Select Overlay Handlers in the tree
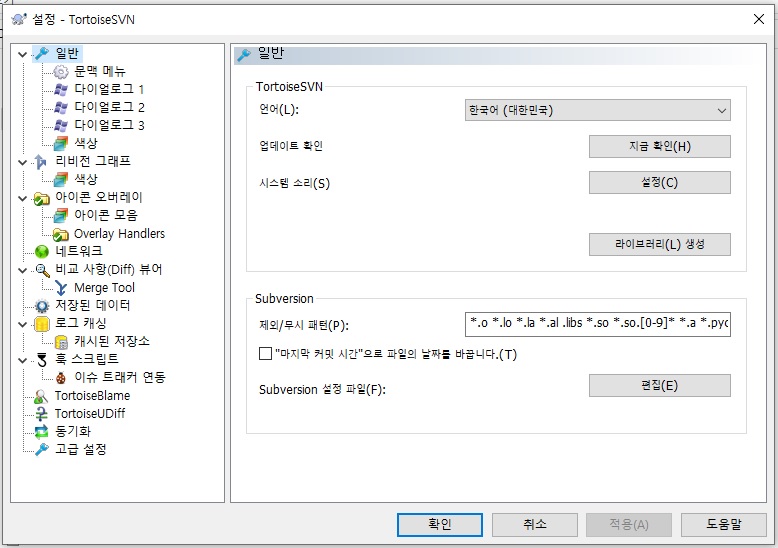Image resolution: width=778 pixels, height=548 pixels. click(119, 233)
